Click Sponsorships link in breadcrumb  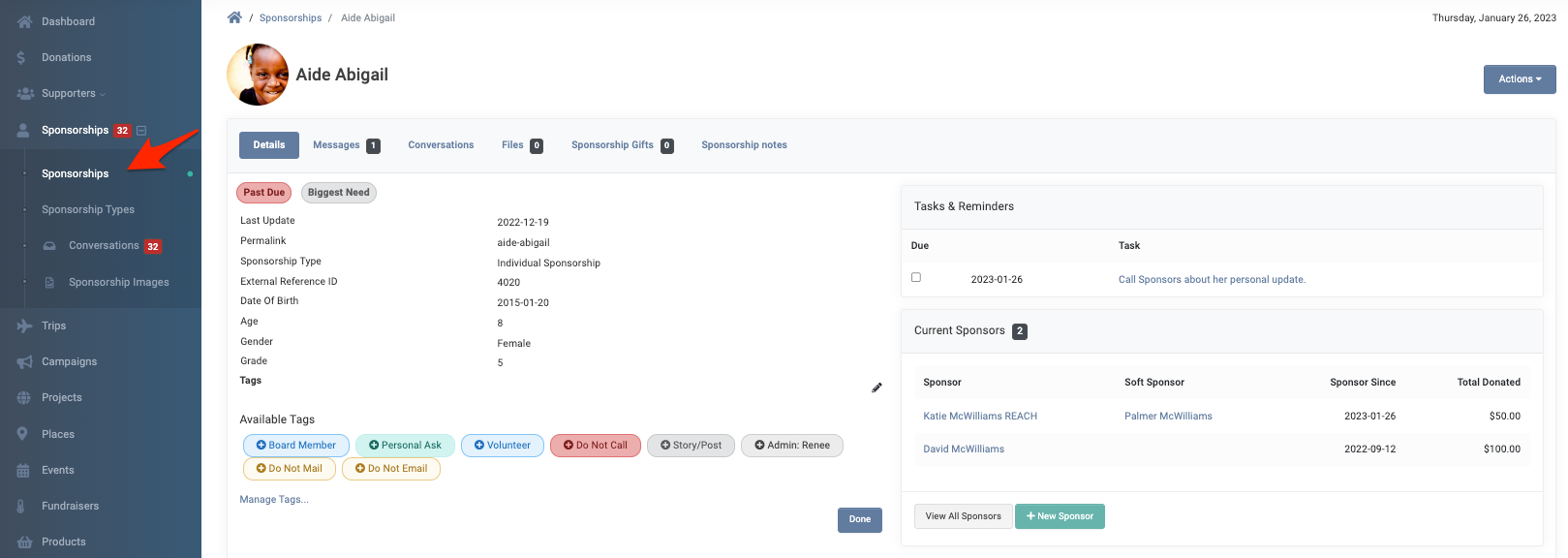[291, 18]
